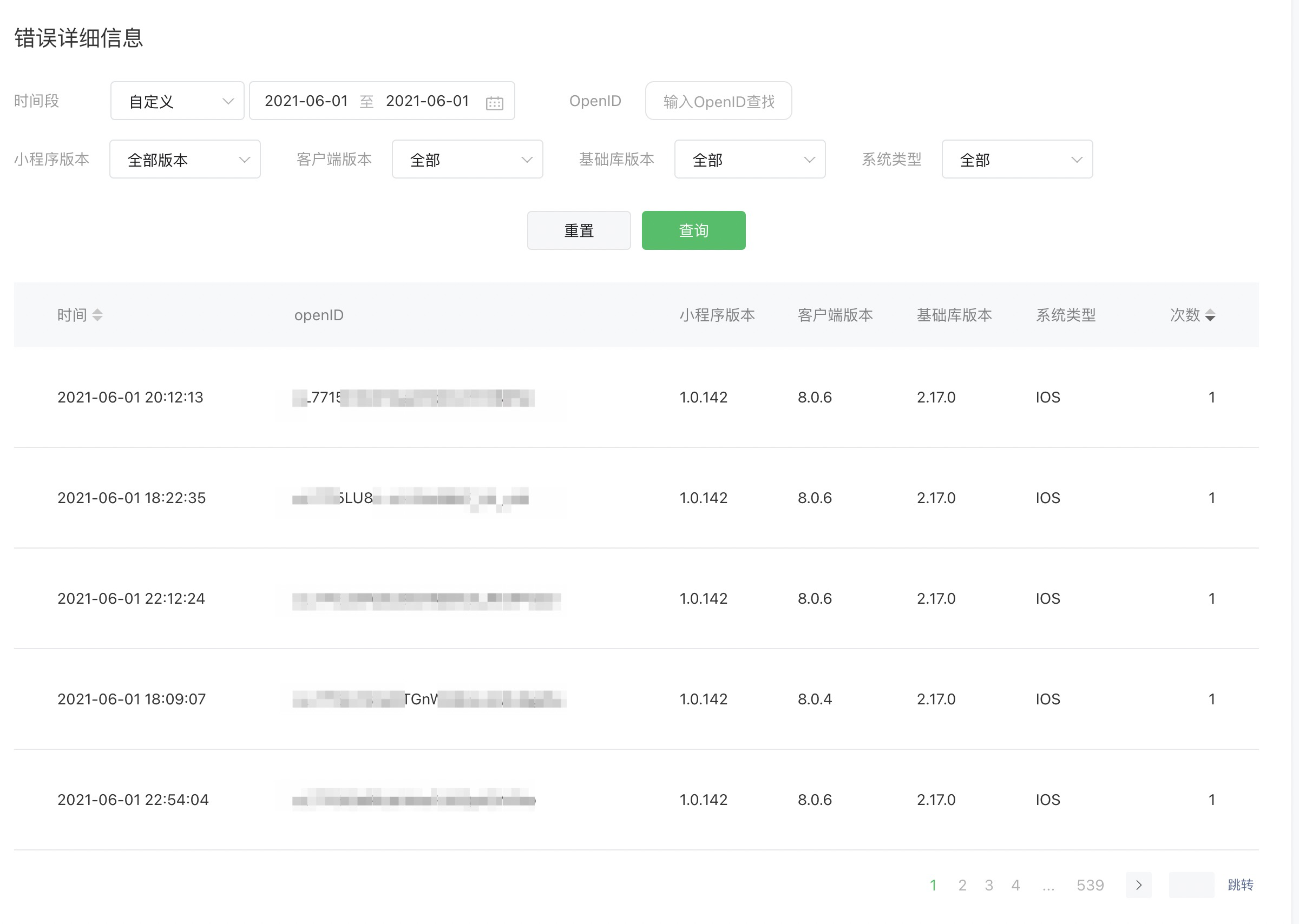Open the 自定义 time period dropdown
The image size is (1299, 924).
[177, 101]
